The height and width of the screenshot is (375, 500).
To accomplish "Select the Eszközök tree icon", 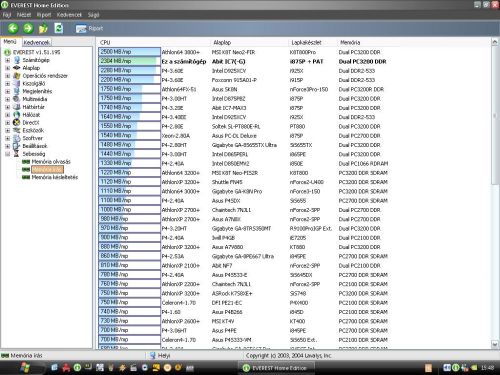I will click(x=17, y=130).
